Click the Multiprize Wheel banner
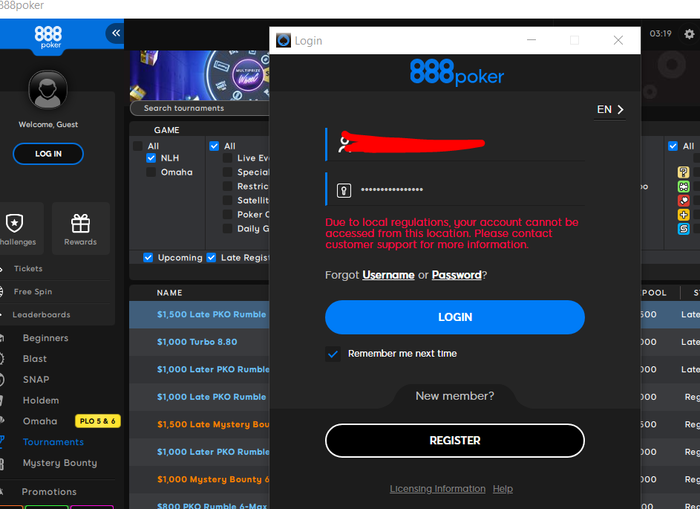Image resolution: width=700 pixels, height=509 pixels. 200,75
